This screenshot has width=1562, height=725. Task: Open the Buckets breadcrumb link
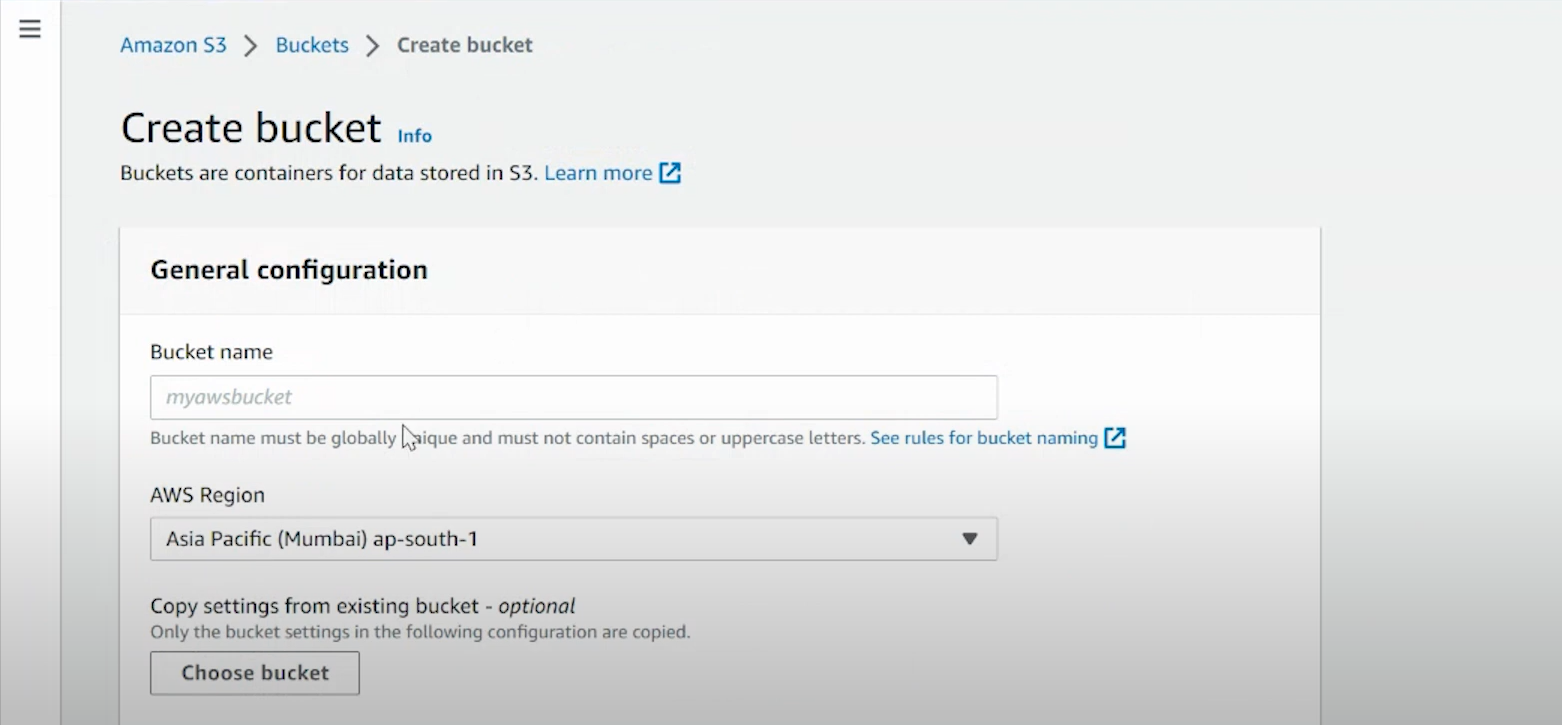pyautogui.click(x=312, y=45)
